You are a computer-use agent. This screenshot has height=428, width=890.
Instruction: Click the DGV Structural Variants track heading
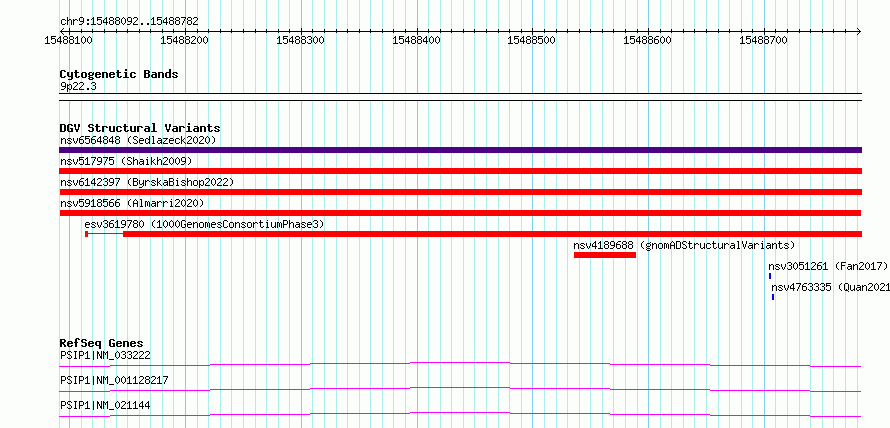[x=140, y=128]
